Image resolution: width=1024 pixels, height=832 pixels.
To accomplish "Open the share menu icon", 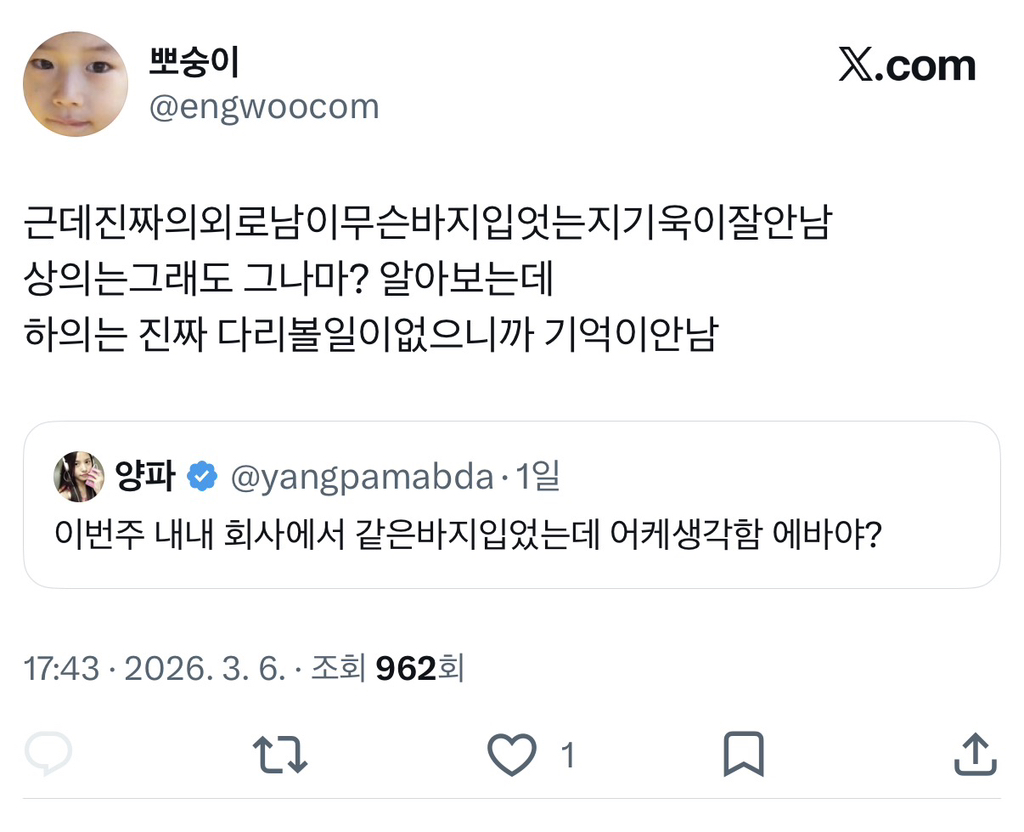I will (x=972, y=755).
